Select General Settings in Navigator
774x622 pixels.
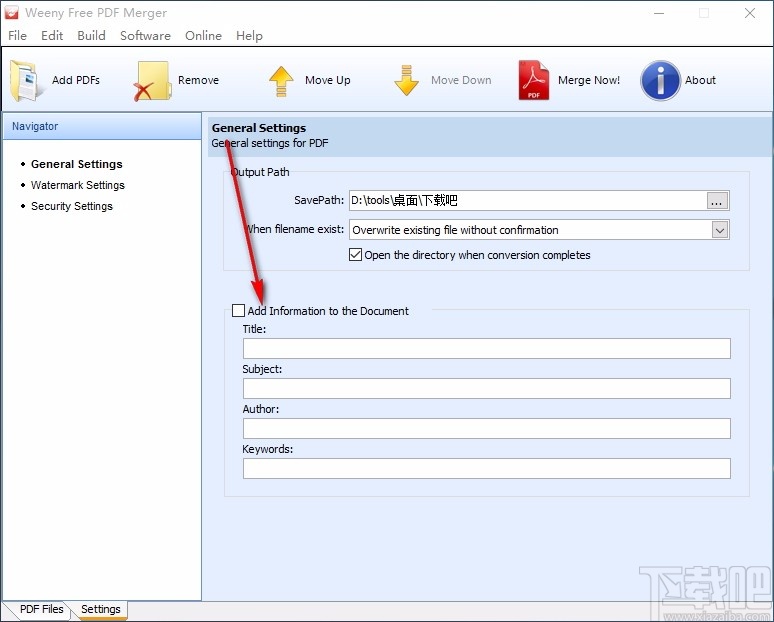tap(77, 164)
